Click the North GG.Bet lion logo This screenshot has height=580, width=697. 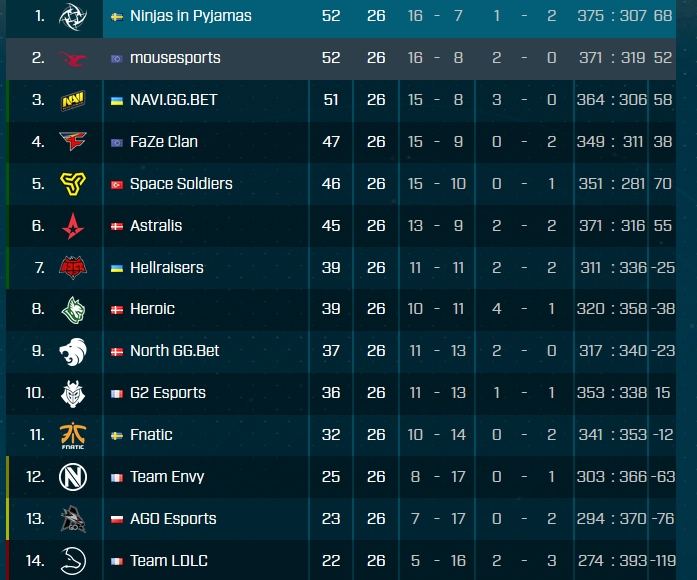click(73, 352)
